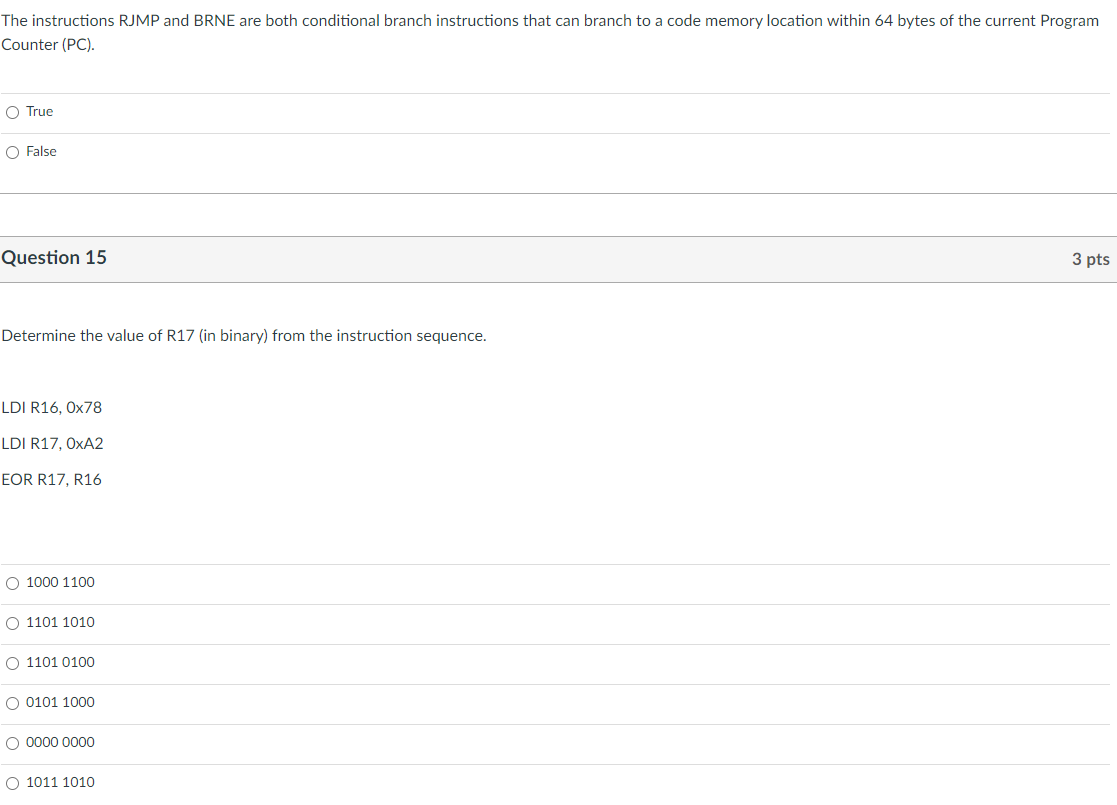Choose answer 1000 1100 for Question 15
Screen dimensions: 1117x805
pyautogui.click(x=10, y=583)
